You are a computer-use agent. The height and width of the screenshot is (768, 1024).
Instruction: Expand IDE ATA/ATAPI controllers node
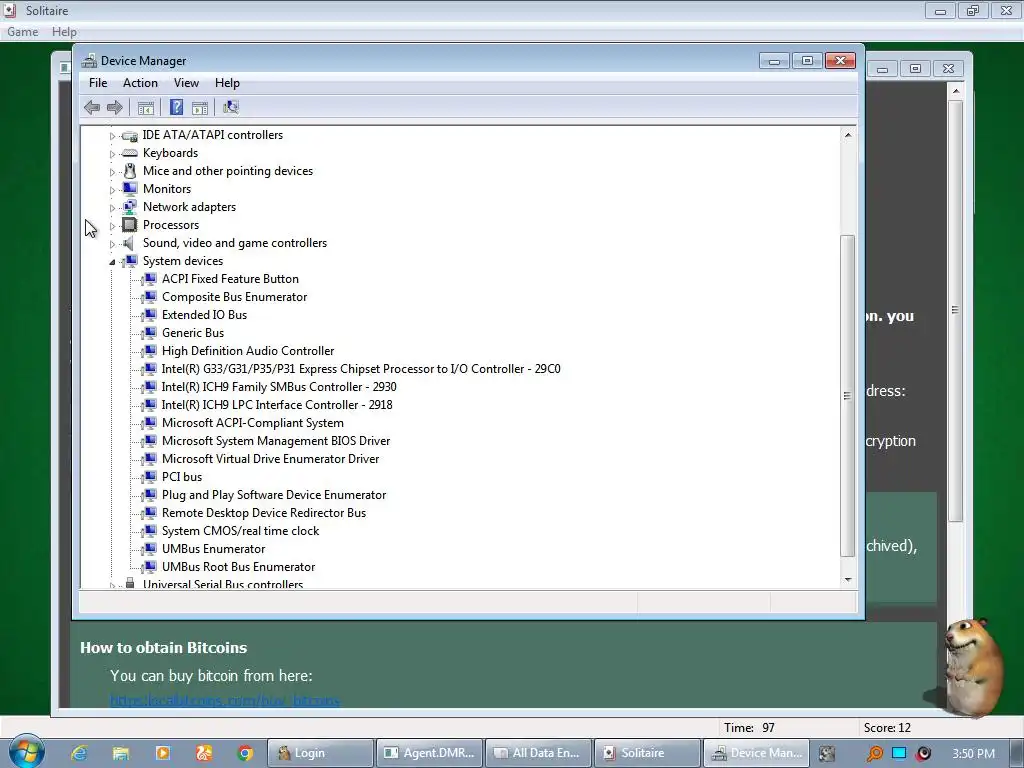[112, 136]
